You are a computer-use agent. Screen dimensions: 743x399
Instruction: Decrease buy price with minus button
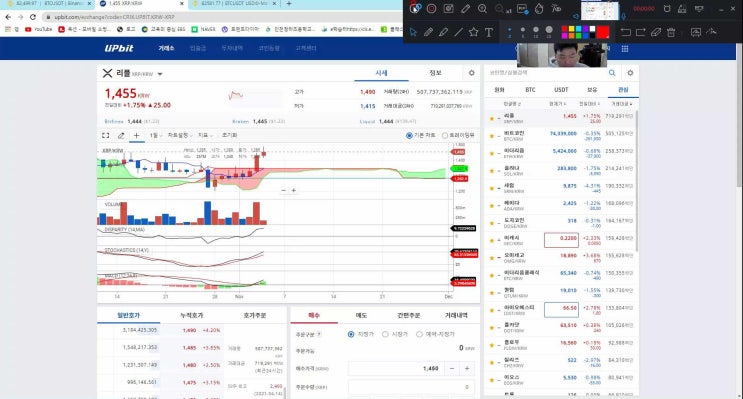pyautogui.click(x=452, y=368)
